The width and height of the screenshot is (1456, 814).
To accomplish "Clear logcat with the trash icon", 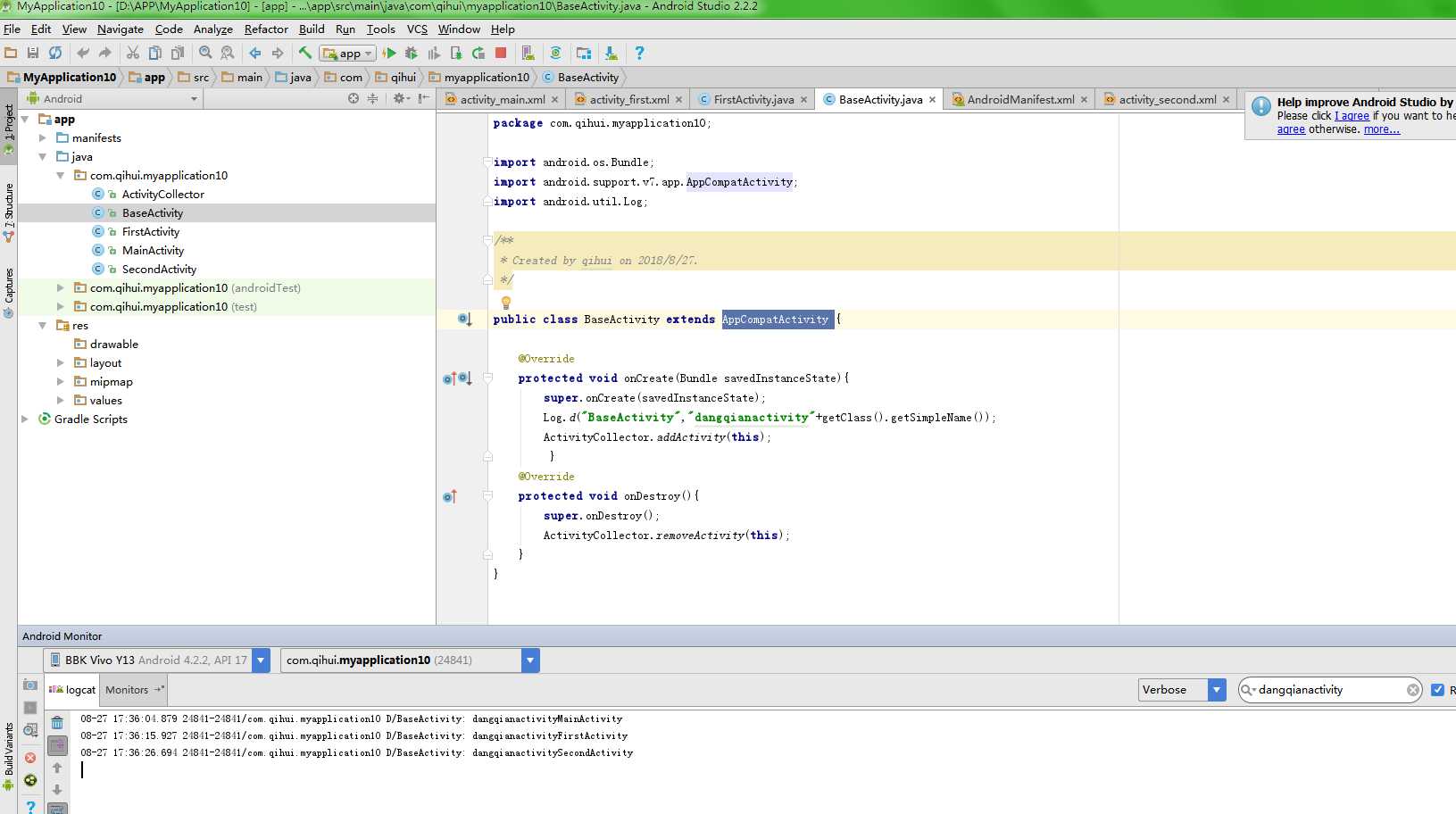I will (57, 723).
